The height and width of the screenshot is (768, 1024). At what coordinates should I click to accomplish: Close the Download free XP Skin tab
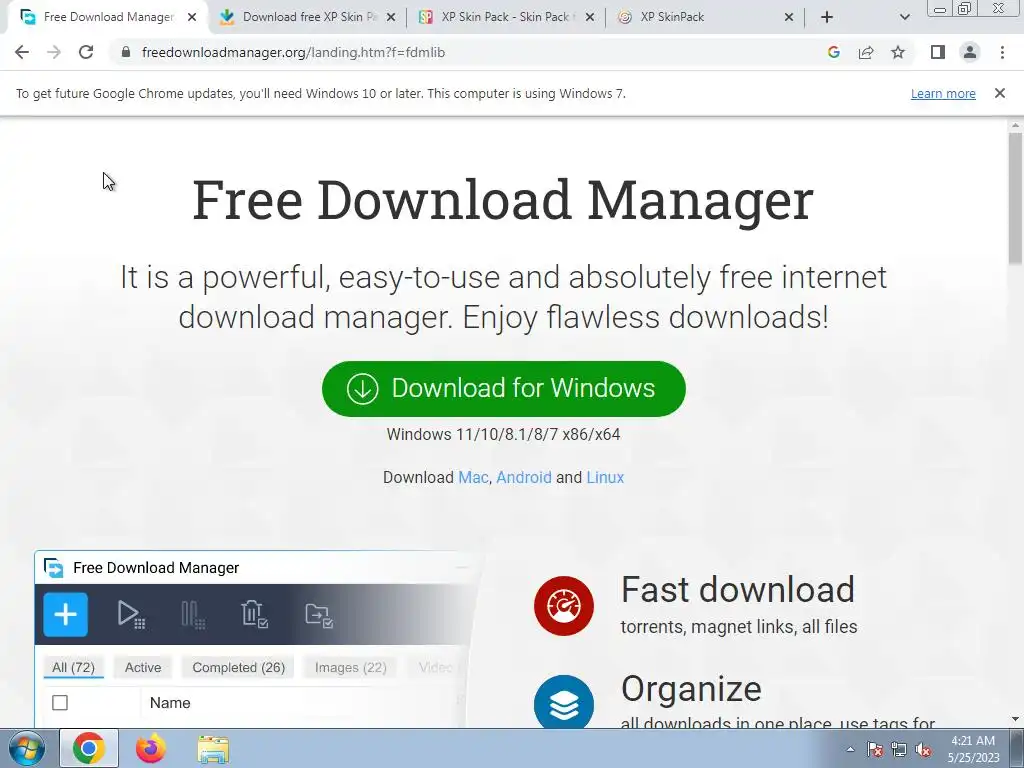(391, 17)
